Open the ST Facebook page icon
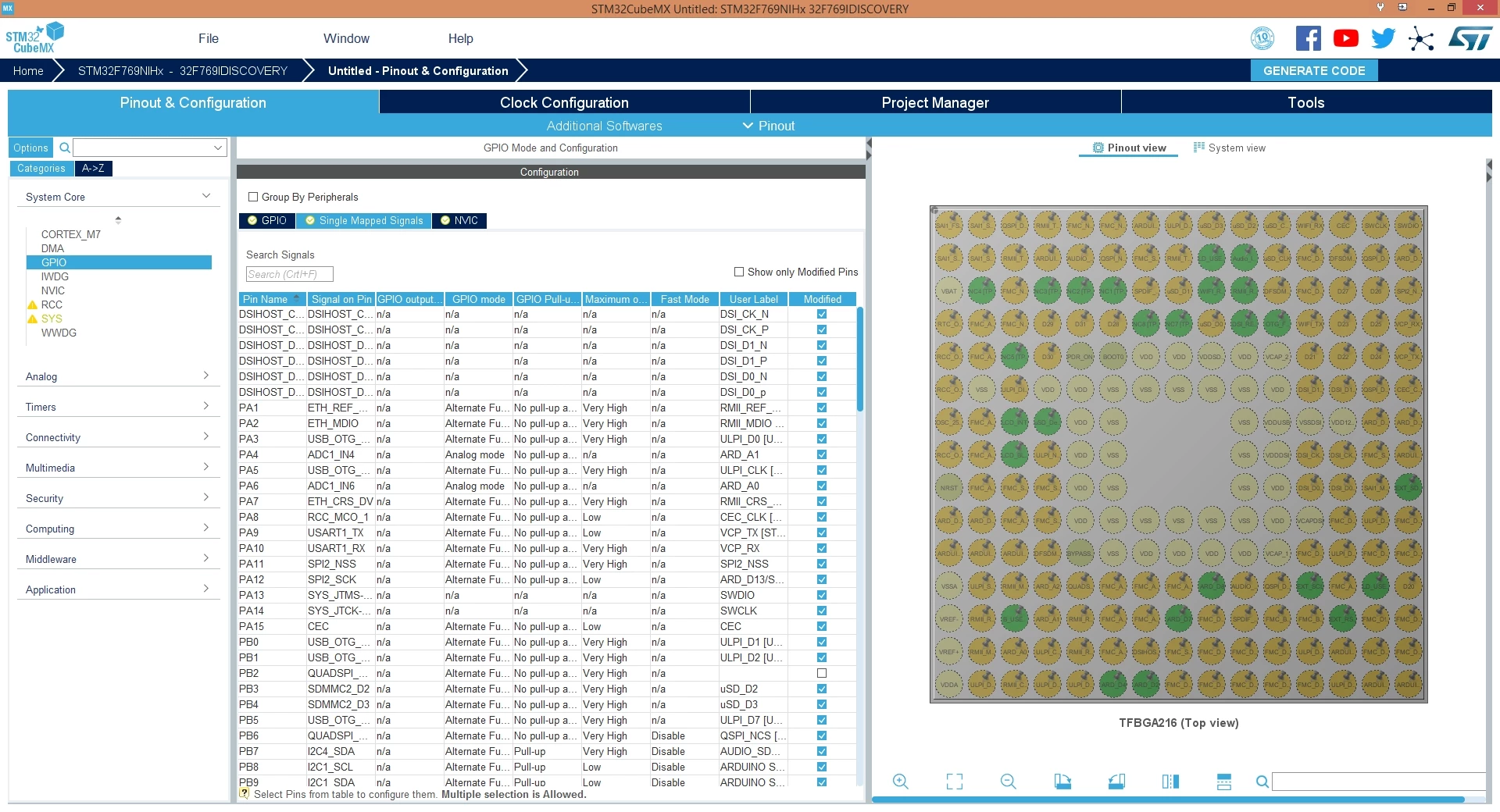The width and height of the screenshot is (1500, 812). click(x=1309, y=38)
